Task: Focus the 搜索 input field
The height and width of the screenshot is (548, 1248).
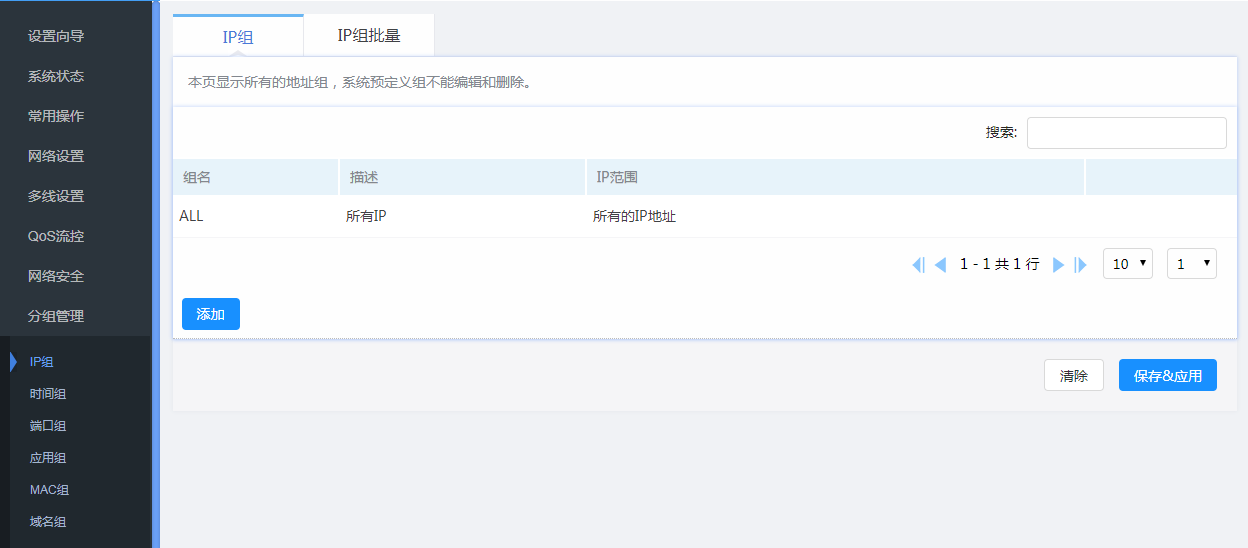Action: pyautogui.click(x=1126, y=133)
